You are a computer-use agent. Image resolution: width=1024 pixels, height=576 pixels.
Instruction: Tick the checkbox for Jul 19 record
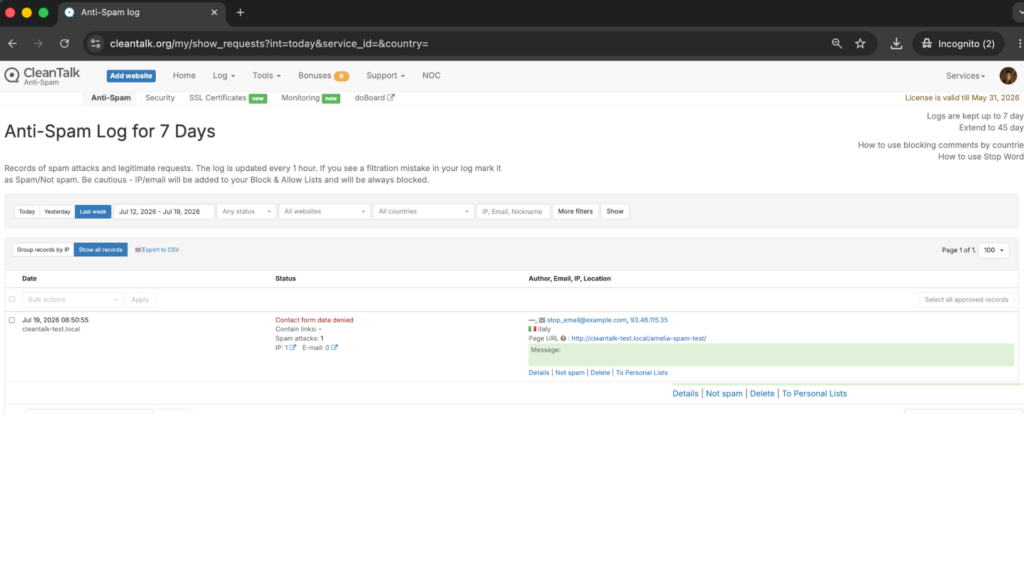pyautogui.click(x=12, y=320)
